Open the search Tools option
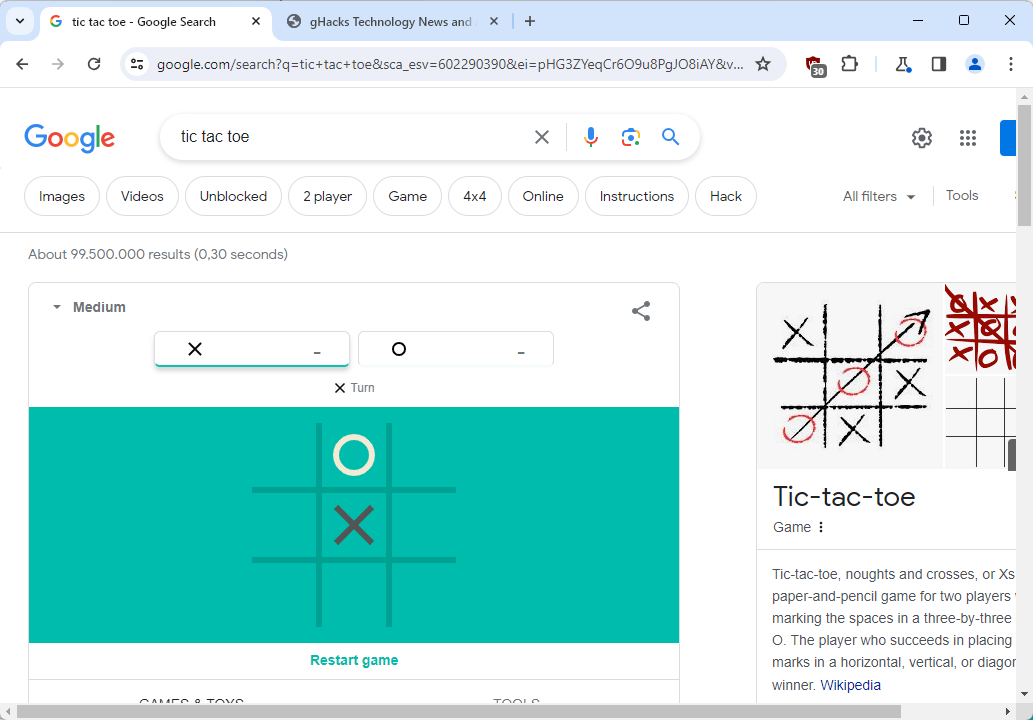 [962, 196]
